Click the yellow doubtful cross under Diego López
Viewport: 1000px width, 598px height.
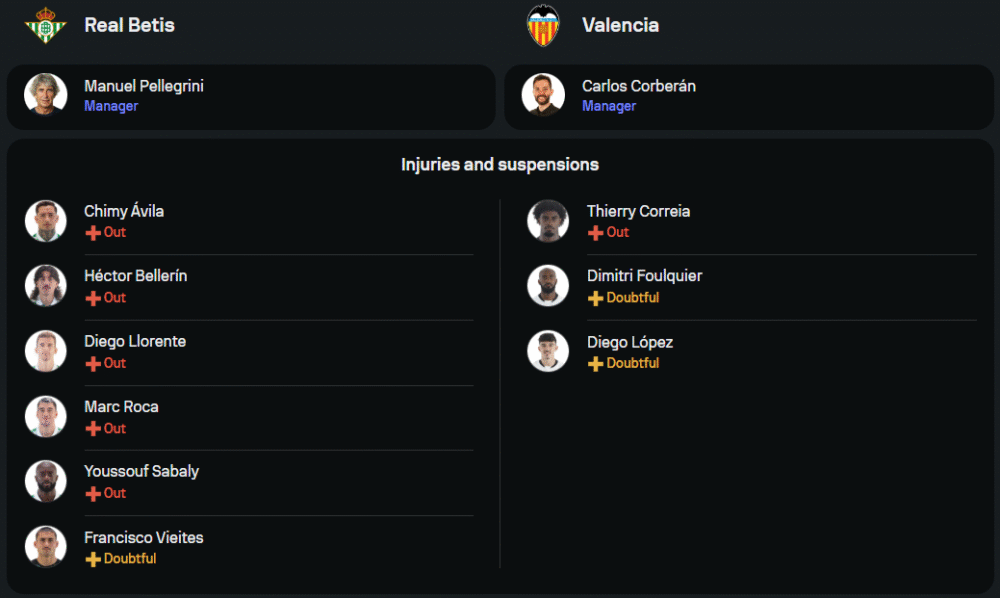click(x=596, y=363)
